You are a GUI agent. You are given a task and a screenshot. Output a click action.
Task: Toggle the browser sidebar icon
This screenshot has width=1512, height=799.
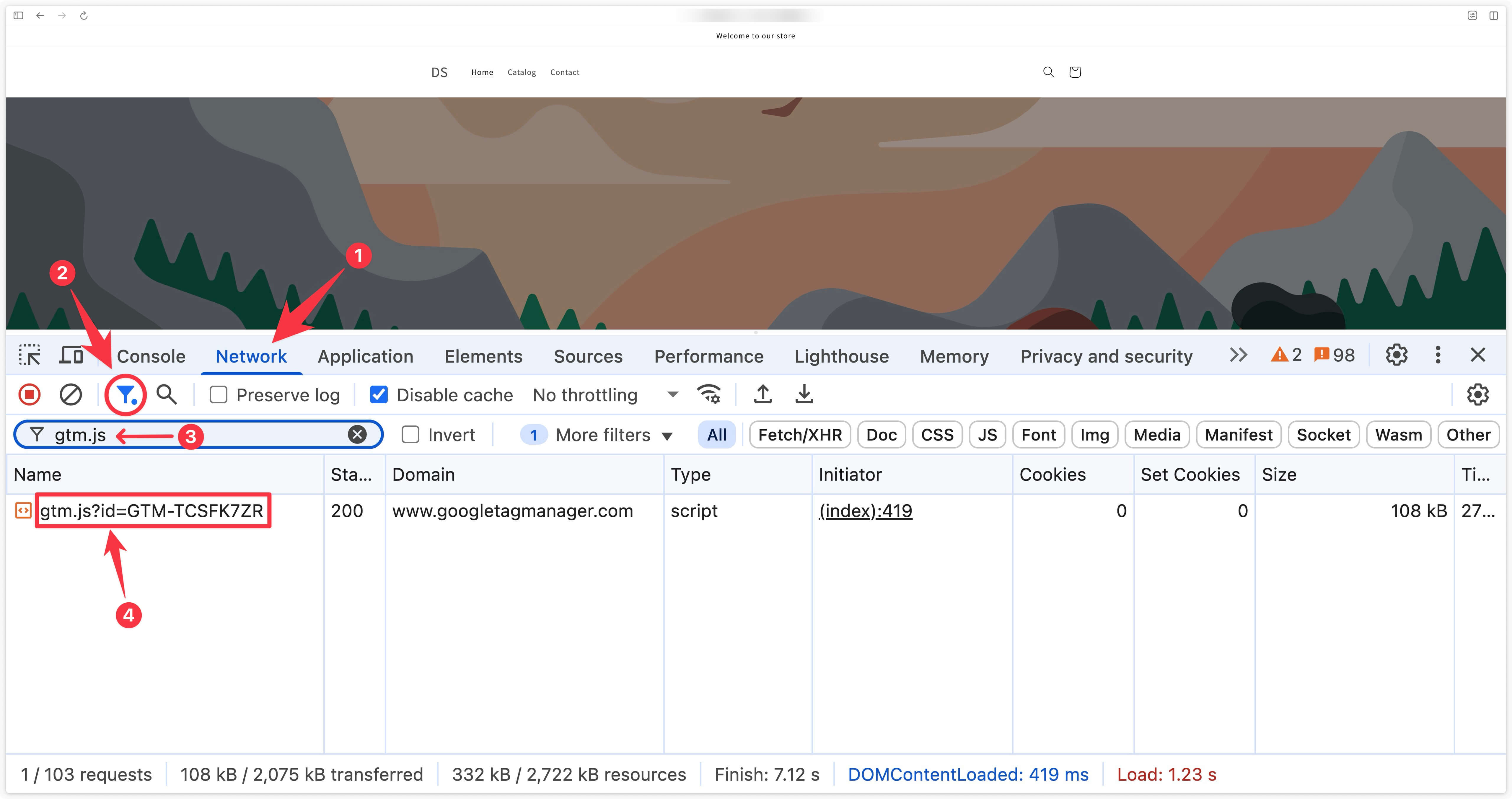coord(18,15)
